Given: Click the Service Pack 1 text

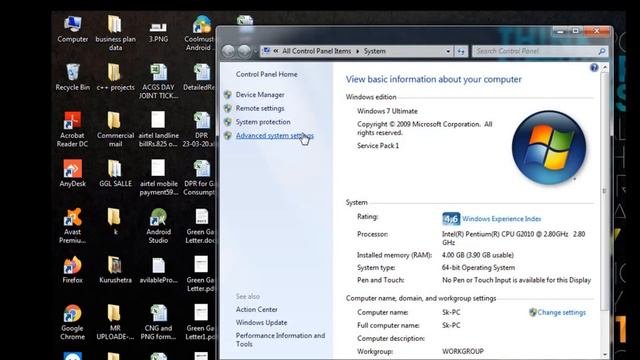Looking at the screenshot, I should pos(378,145).
